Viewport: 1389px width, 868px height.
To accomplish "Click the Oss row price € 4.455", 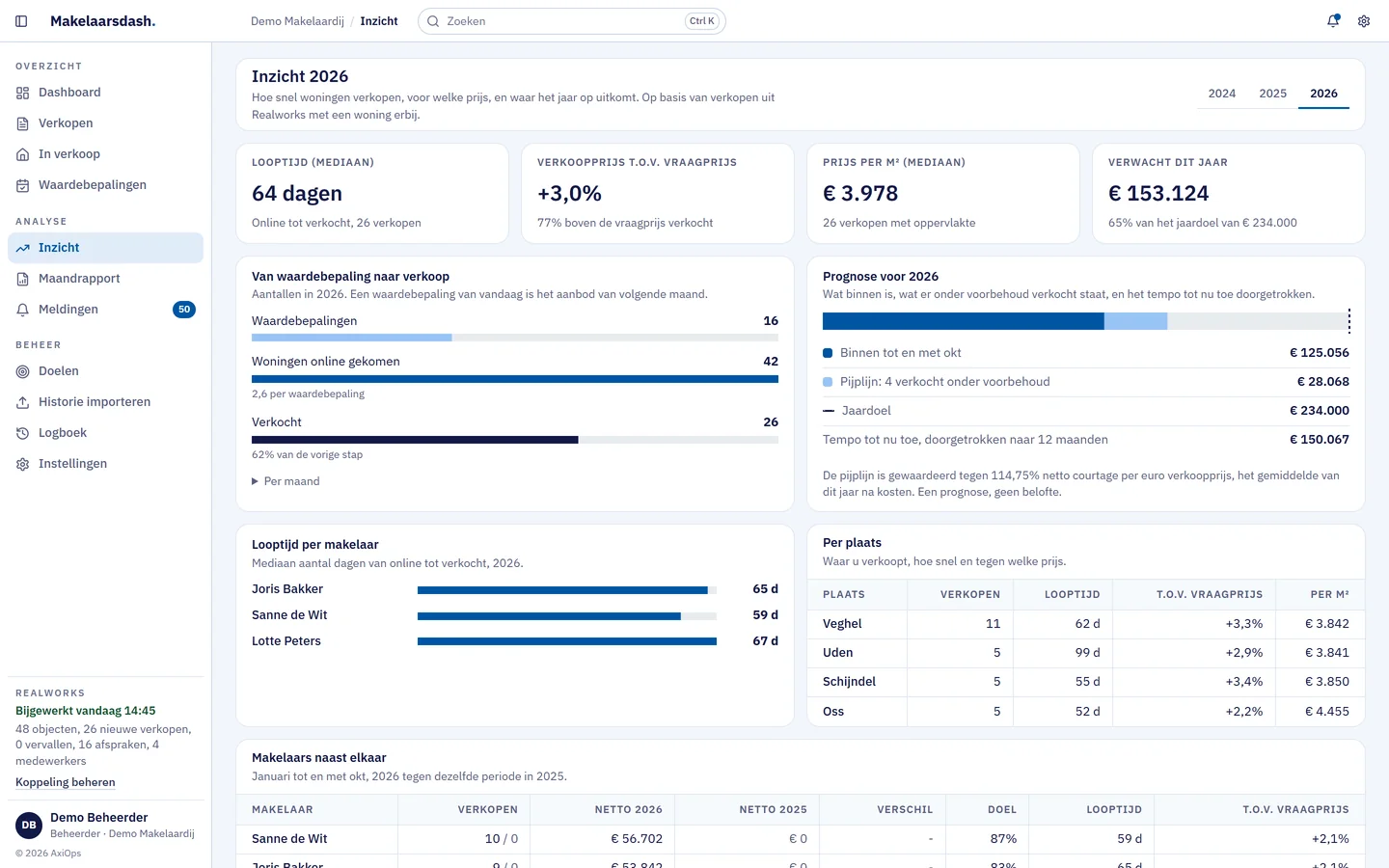I will (x=1327, y=712).
